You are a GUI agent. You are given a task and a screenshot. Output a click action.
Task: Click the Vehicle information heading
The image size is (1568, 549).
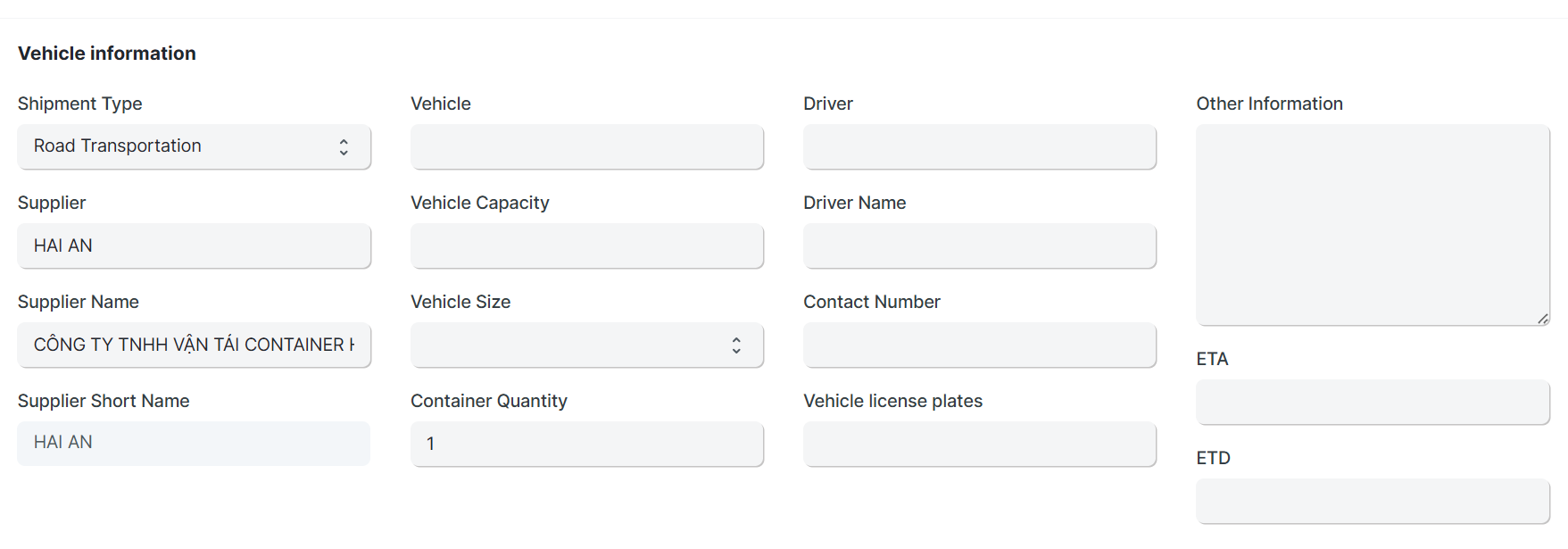pos(107,54)
